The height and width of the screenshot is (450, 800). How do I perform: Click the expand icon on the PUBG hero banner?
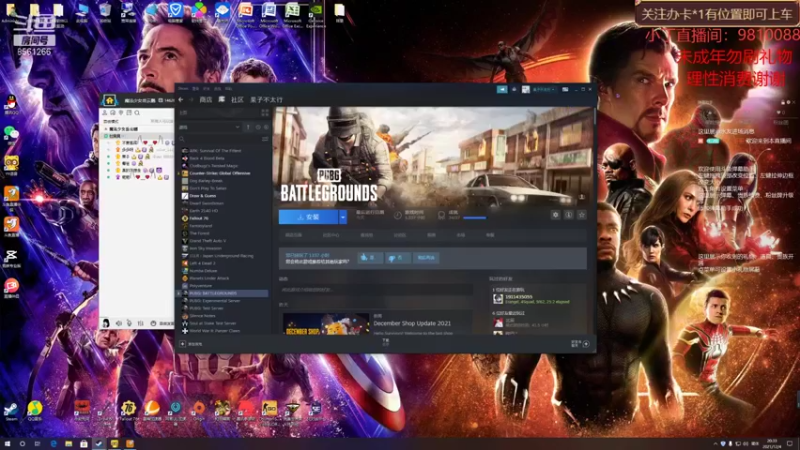(582, 196)
